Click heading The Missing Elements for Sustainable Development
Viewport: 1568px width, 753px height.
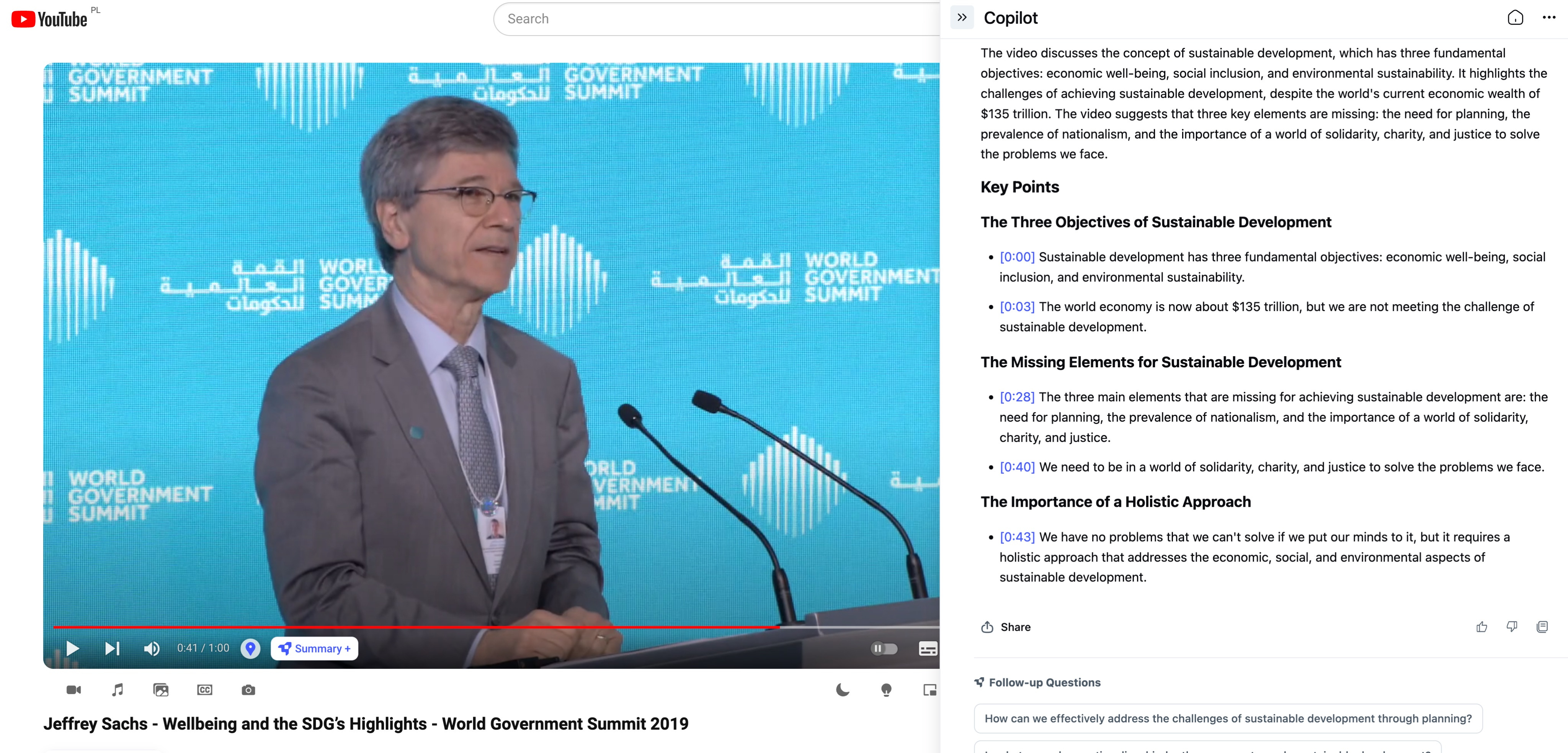click(1161, 362)
